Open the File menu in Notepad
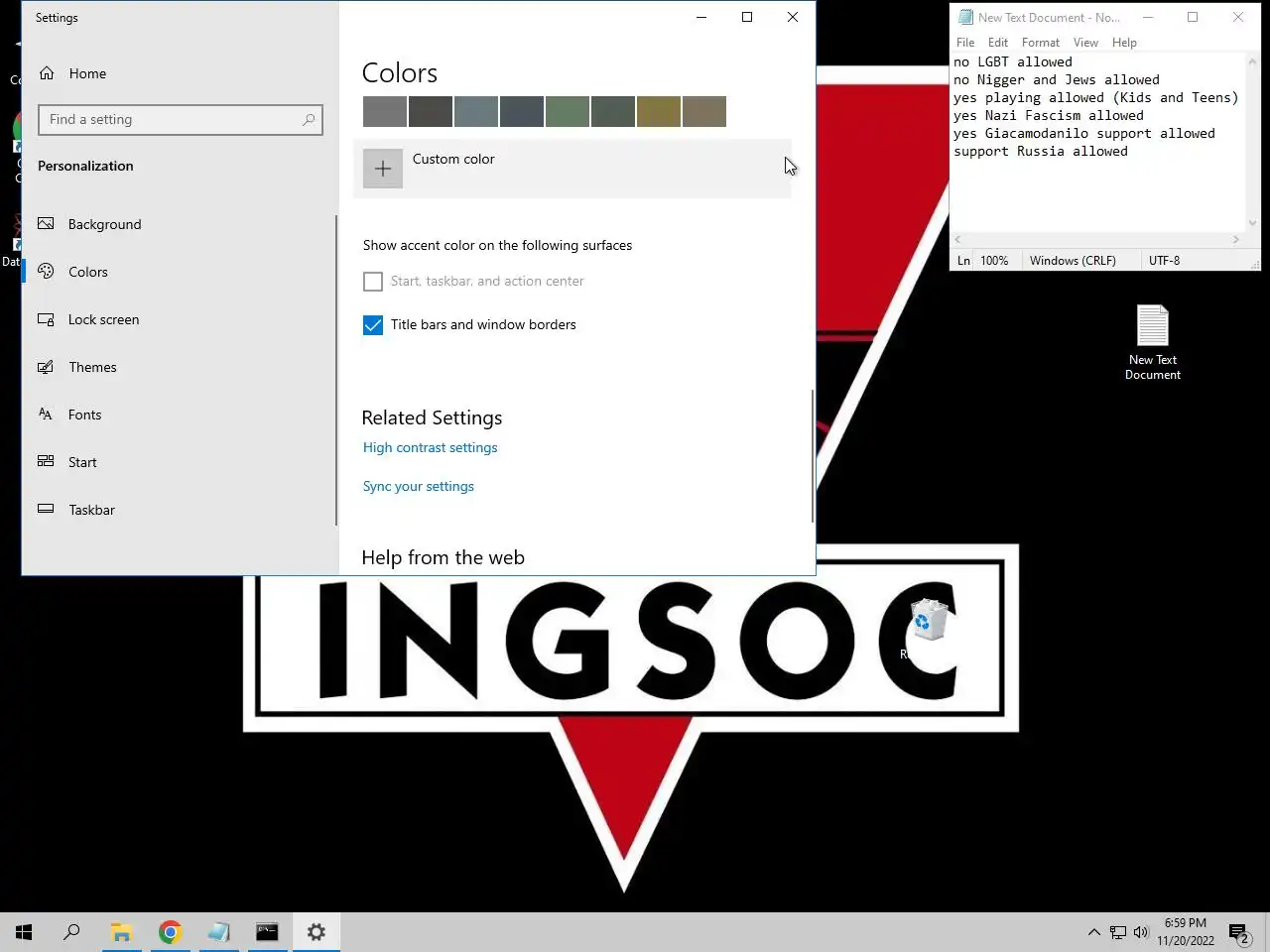Viewport: 1270px width, 952px height. click(965, 43)
